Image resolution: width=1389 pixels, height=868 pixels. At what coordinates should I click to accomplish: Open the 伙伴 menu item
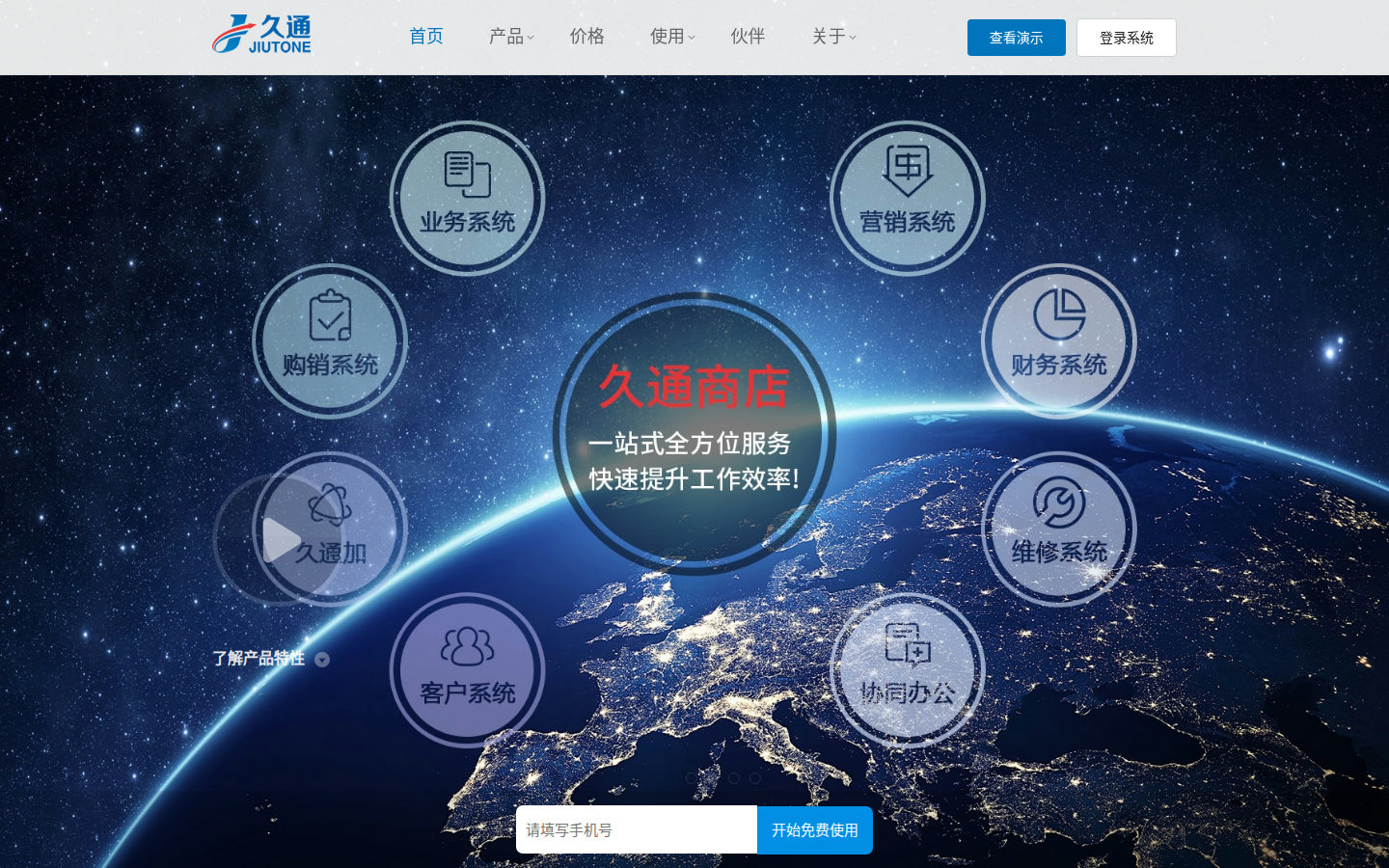click(748, 37)
